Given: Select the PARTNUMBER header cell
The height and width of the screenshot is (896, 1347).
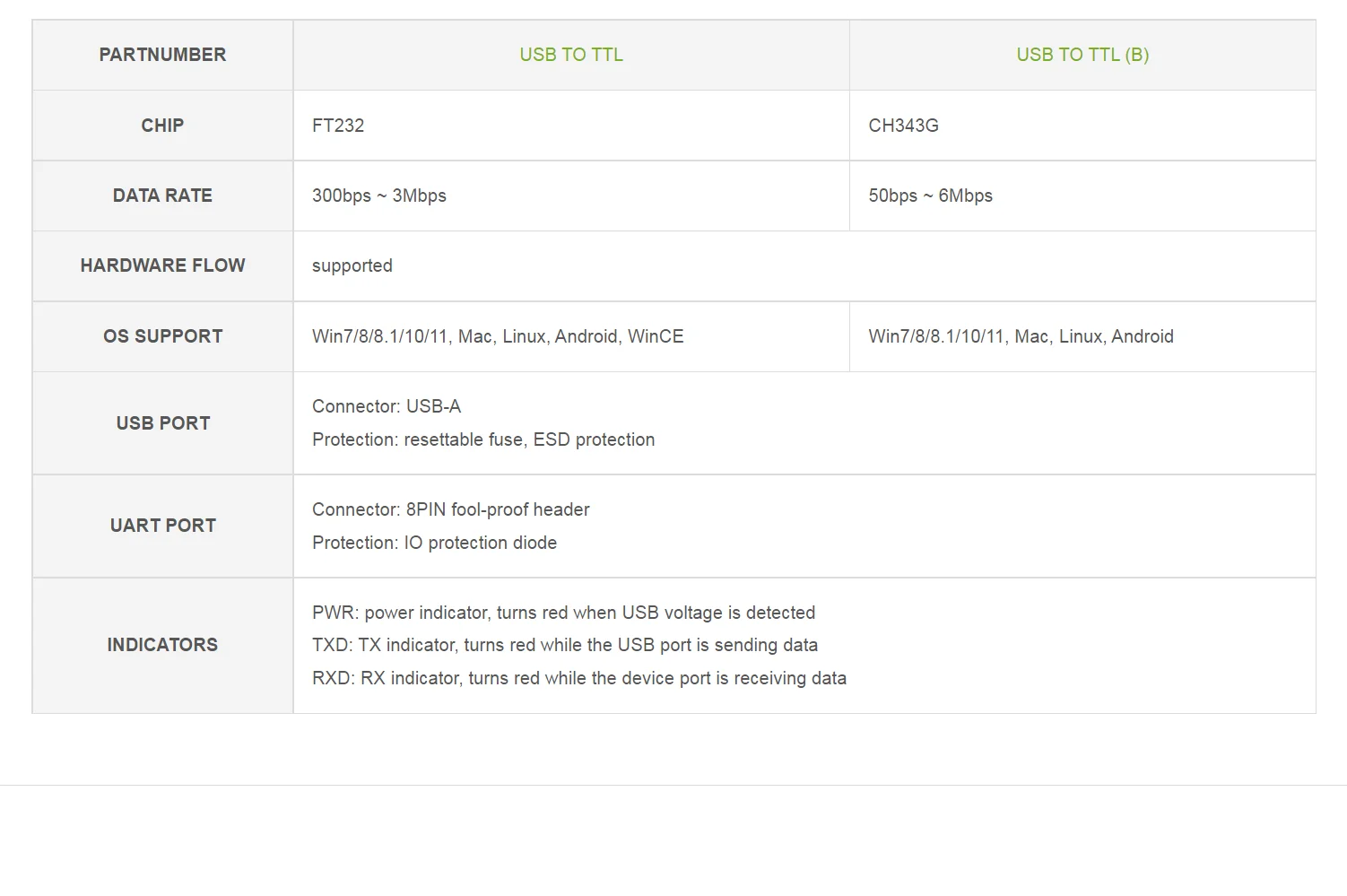Looking at the screenshot, I should click(162, 55).
